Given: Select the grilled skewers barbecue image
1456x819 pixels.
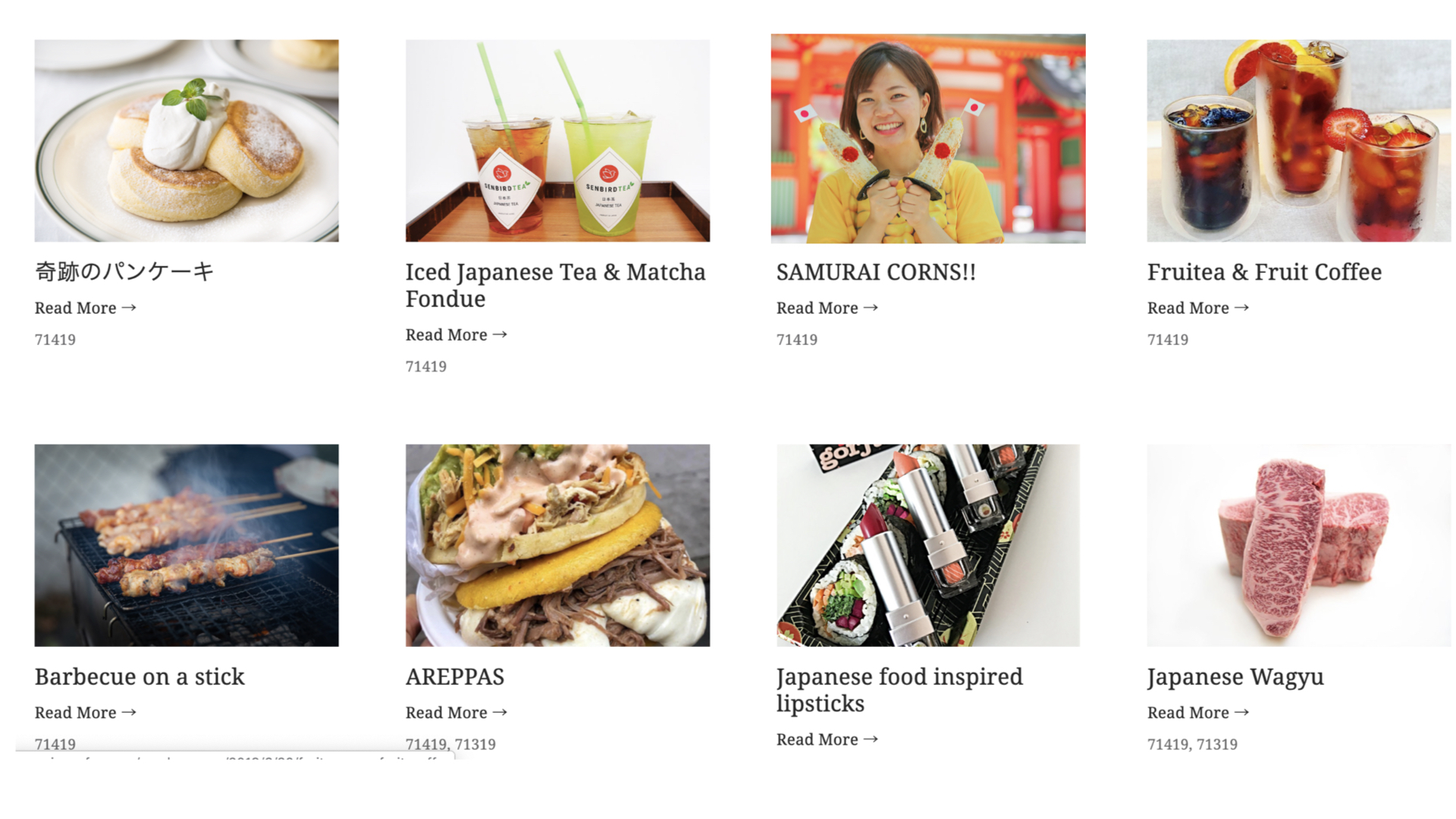Looking at the screenshot, I should 187,545.
